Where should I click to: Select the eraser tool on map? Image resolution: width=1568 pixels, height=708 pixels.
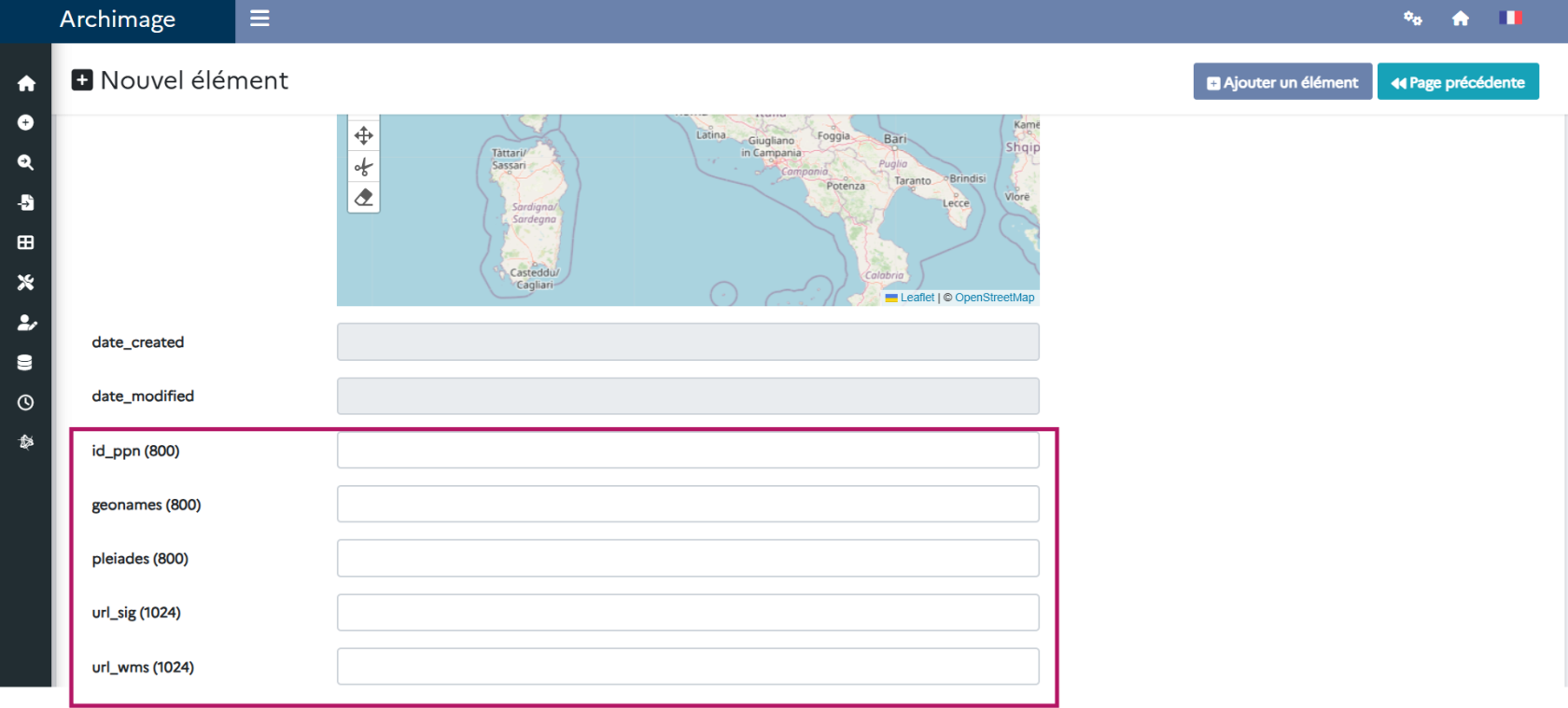(x=364, y=198)
